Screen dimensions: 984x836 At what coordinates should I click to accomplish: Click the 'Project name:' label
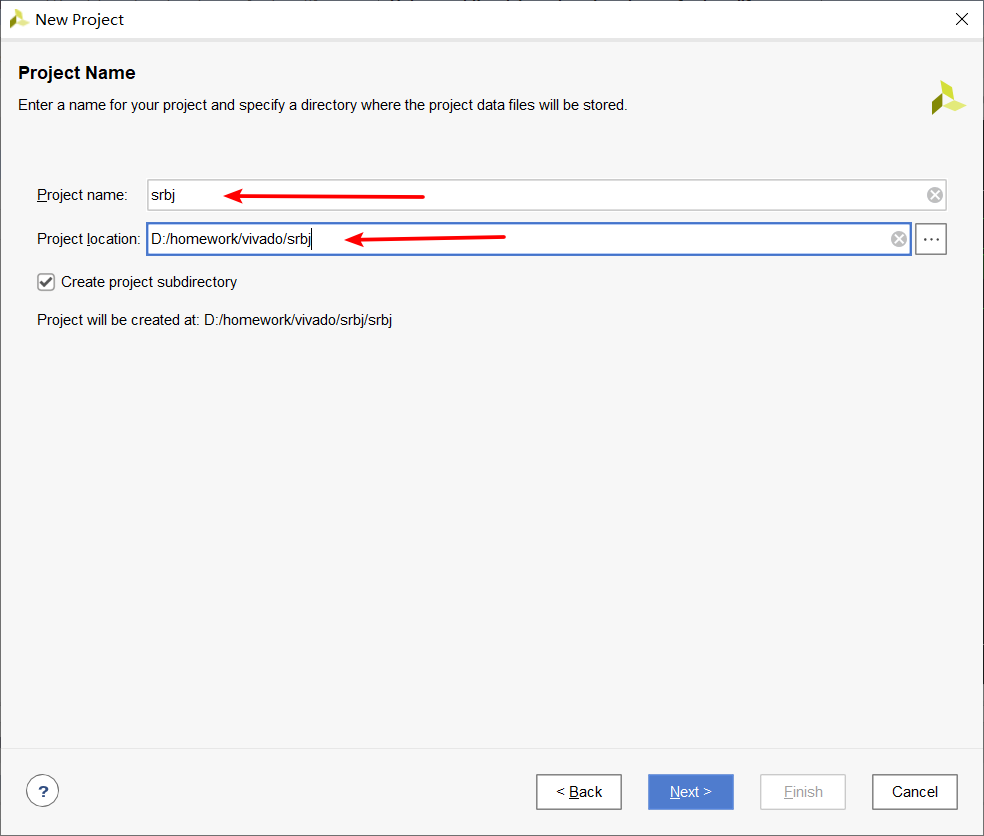coord(82,195)
